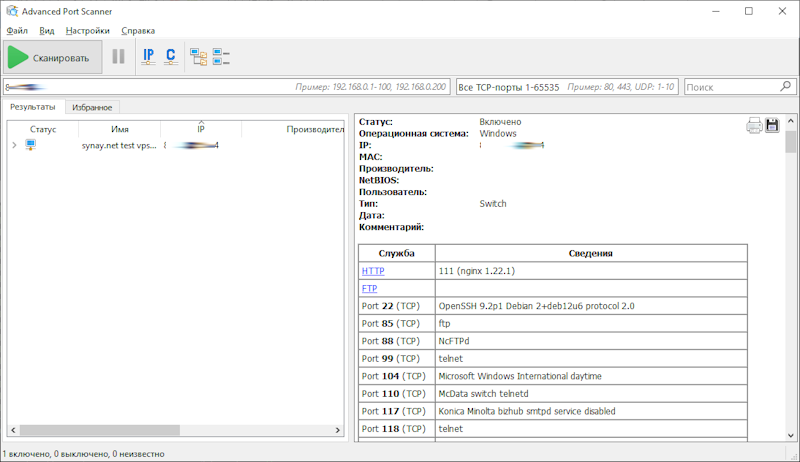Viewport: 800px width, 462px height.
Task: Click the Port 110 (TCP) cell
Action: pos(396,394)
